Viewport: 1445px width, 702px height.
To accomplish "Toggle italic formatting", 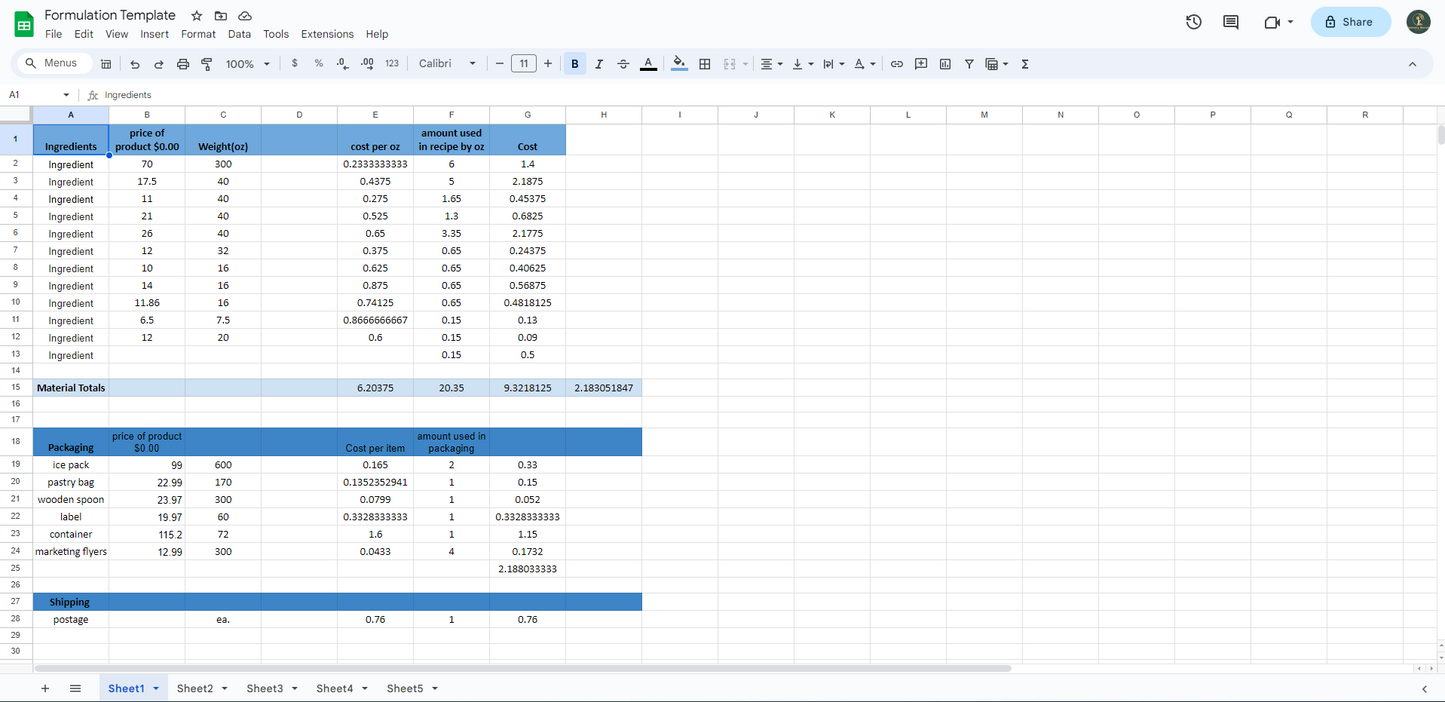I will pyautogui.click(x=599, y=64).
